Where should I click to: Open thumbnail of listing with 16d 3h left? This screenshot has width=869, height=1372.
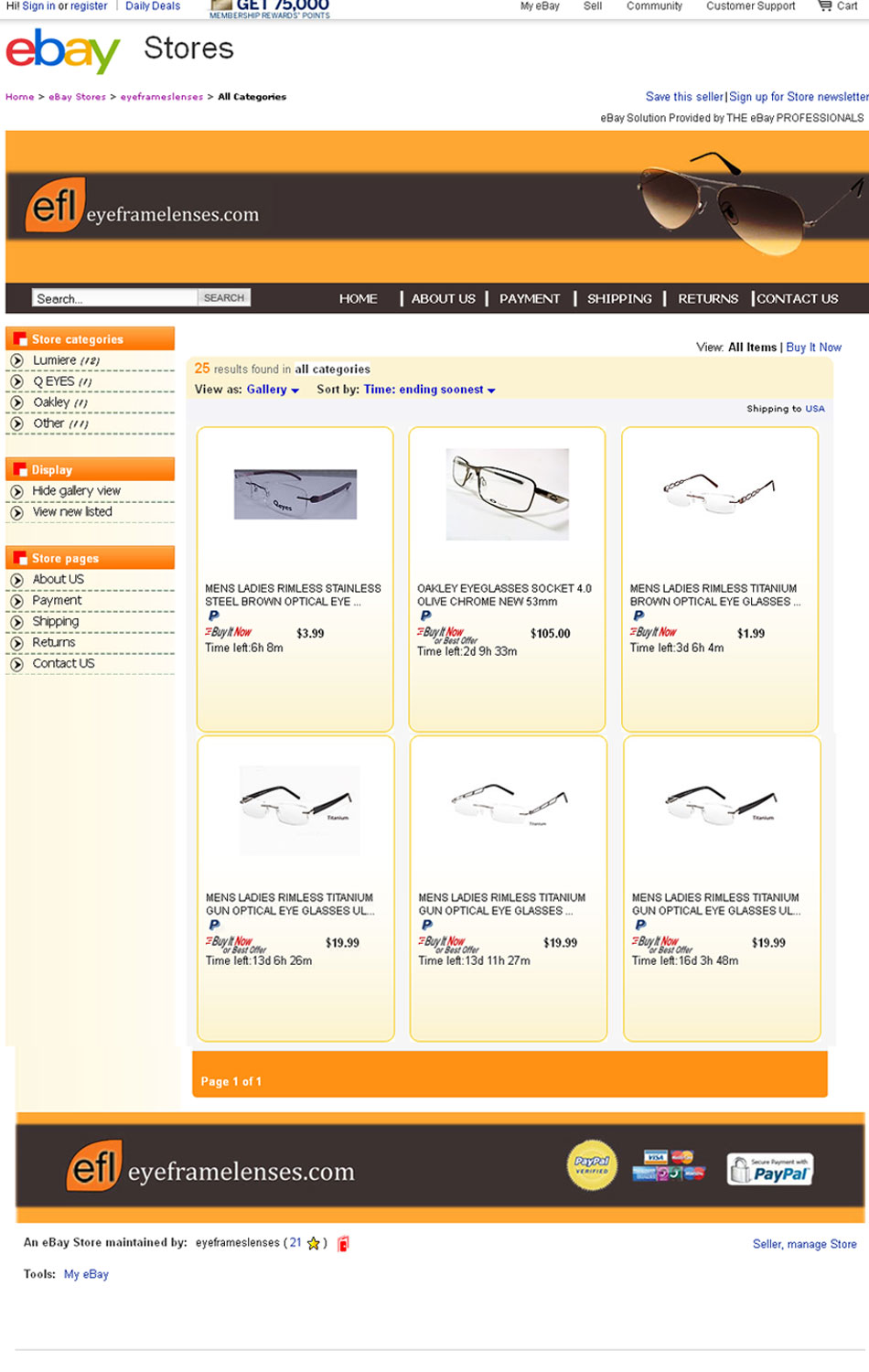pos(722,805)
